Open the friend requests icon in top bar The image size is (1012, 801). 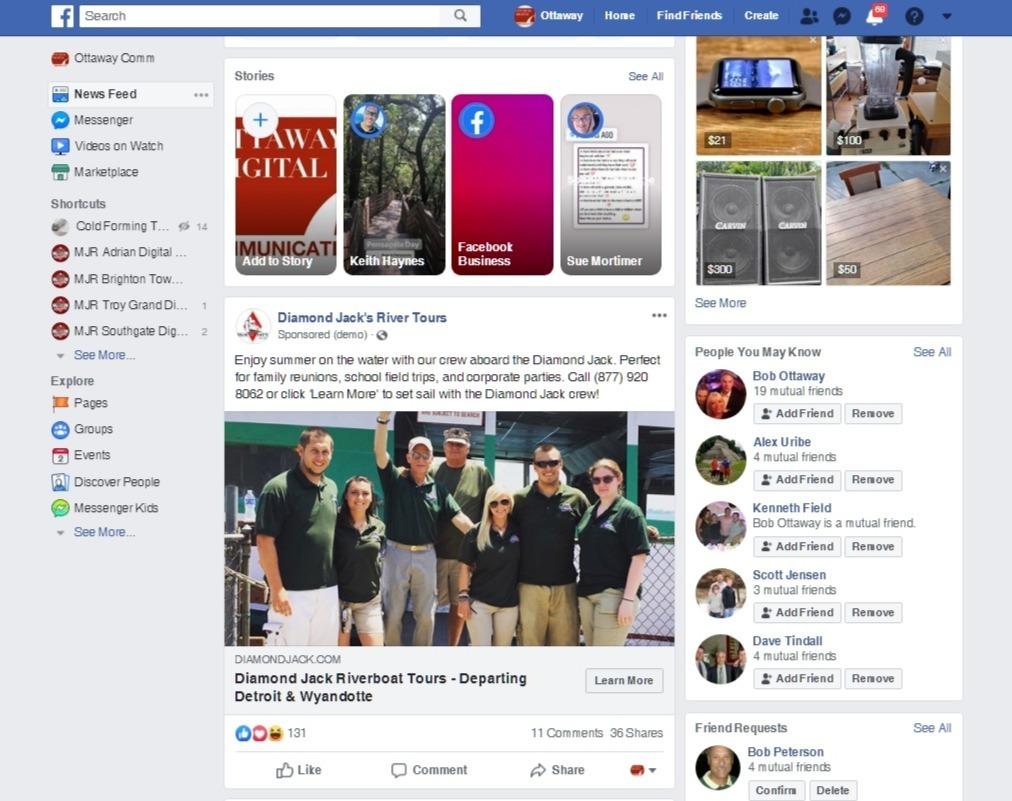point(809,15)
